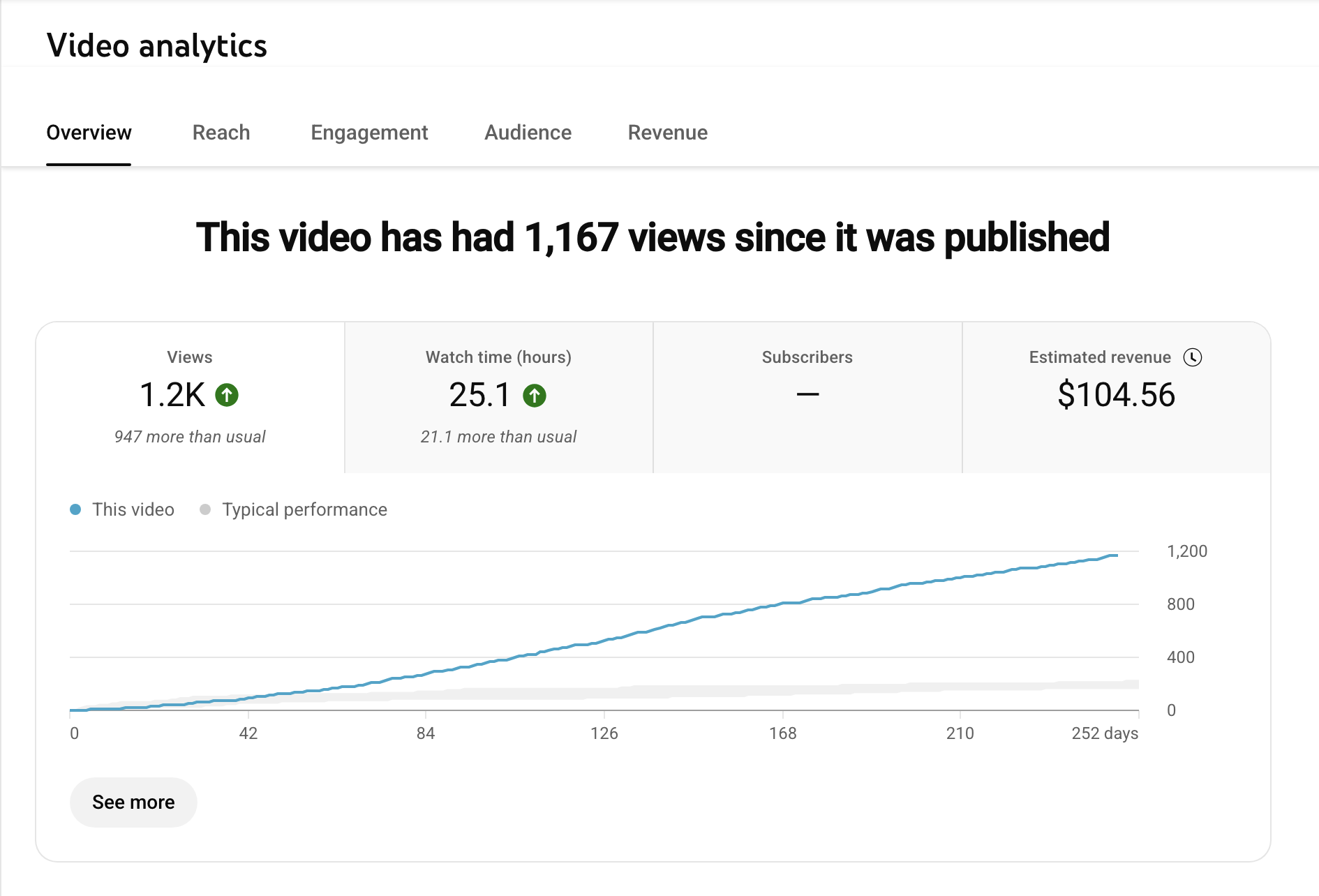Click the 947 more than usual text
The width and height of the screenshot is (1319, 896).
tap(190, 436)
